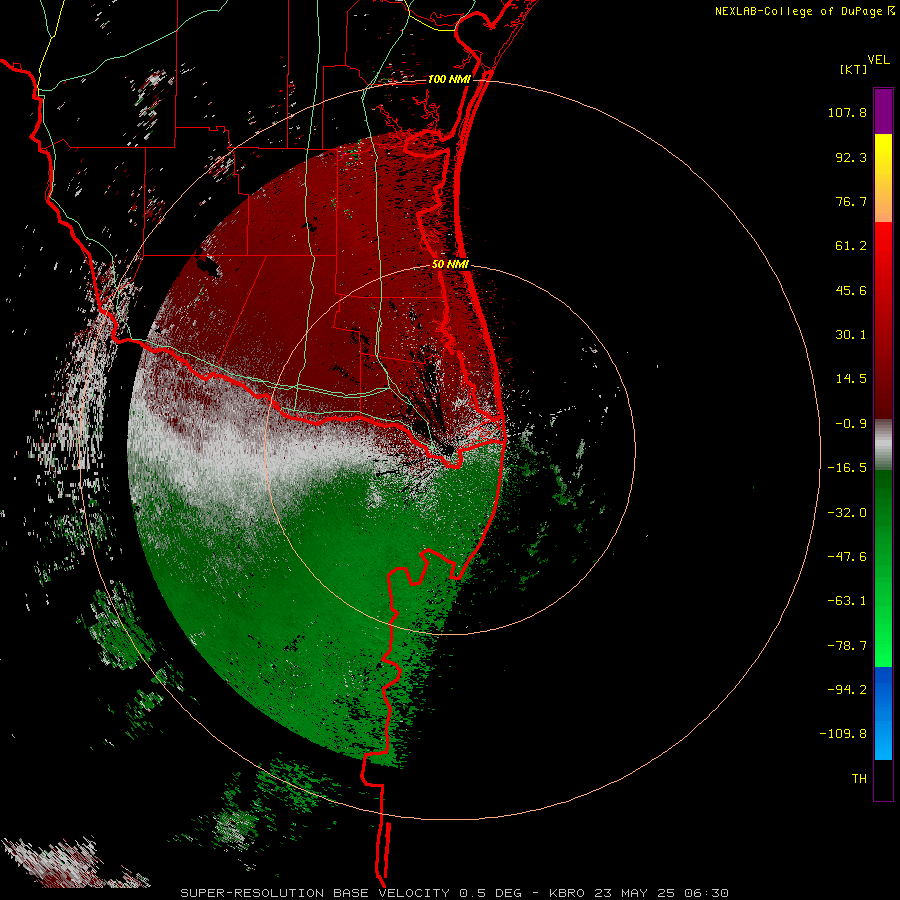Select the 107.8 knot scale value
The height and width of the screenshot is (900, 900).
[x=847, y=112]
